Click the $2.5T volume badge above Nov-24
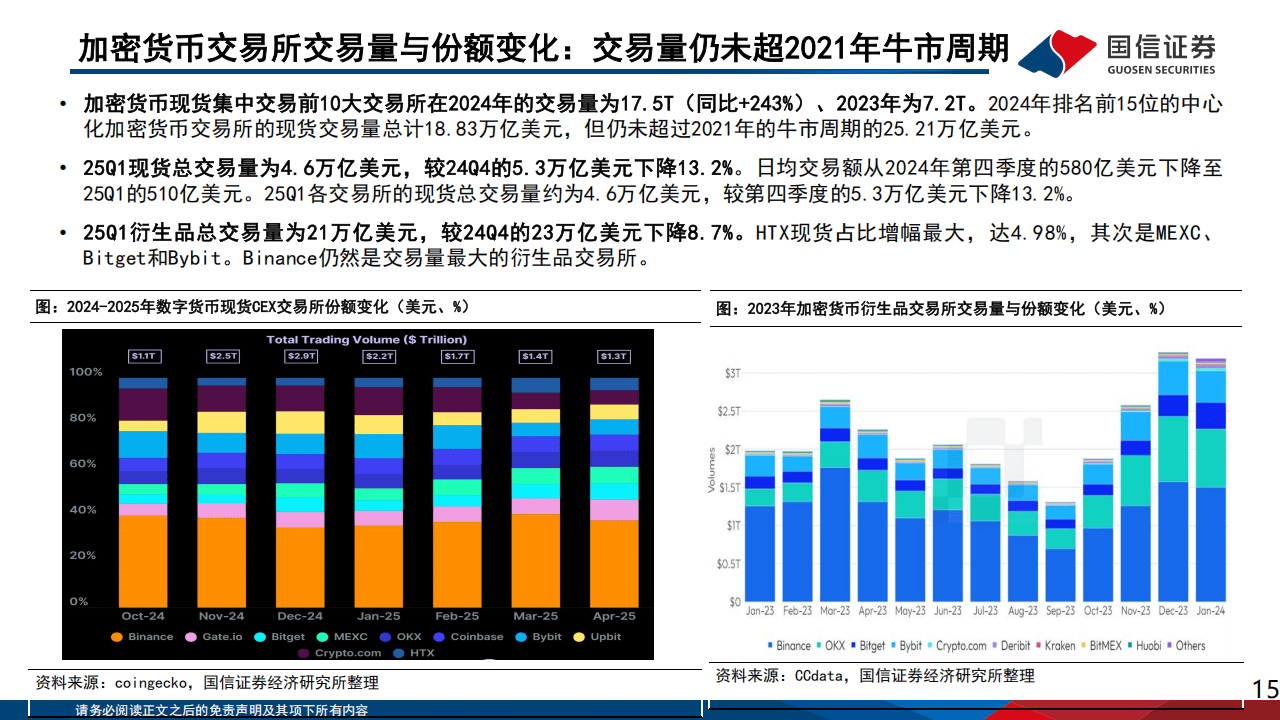Image resolution: width=1280 pixels, height=720 pixels. (x=221, y=356)
